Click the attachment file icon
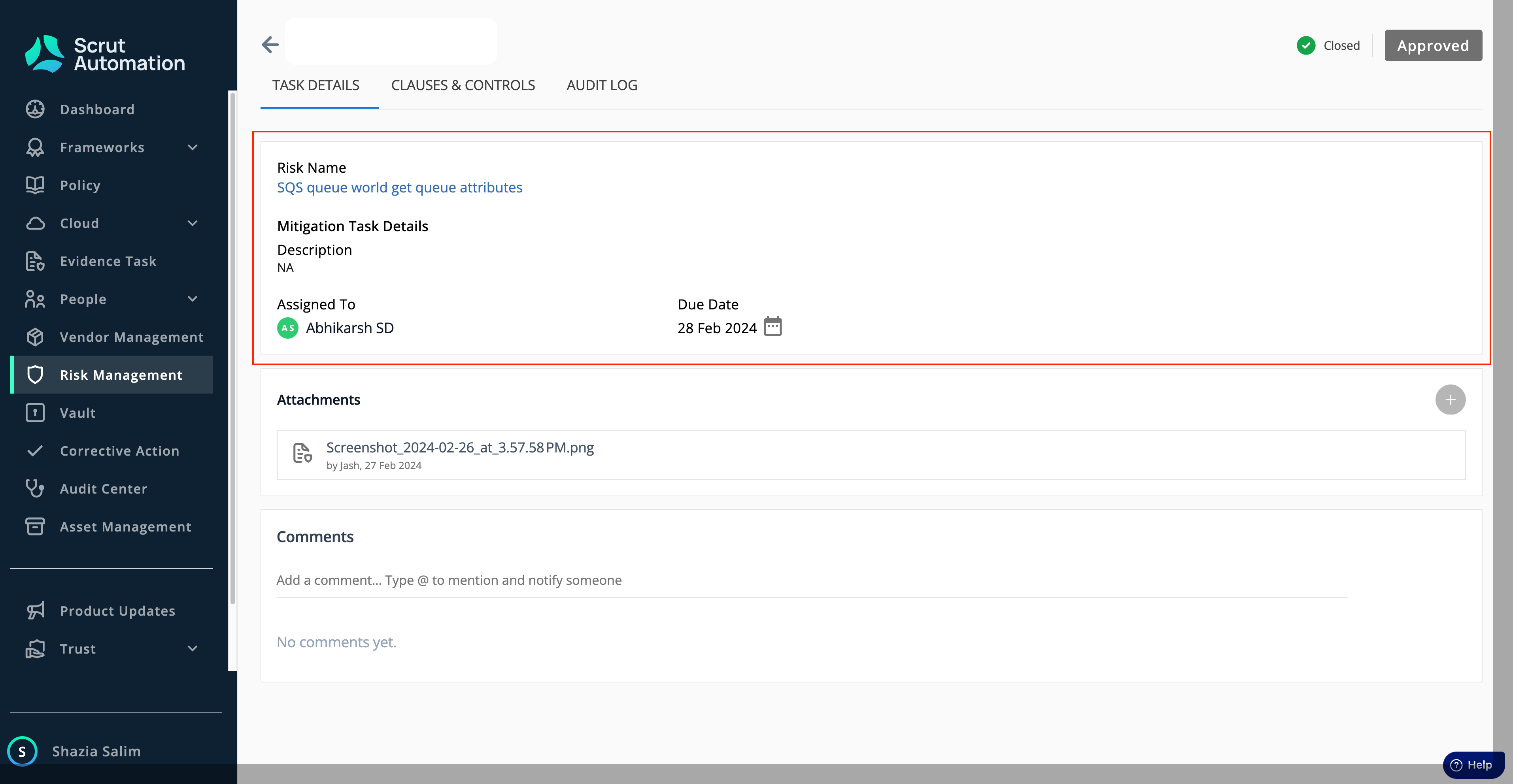This screenshot has width=1513, height=784. click(x=302, y=453)
